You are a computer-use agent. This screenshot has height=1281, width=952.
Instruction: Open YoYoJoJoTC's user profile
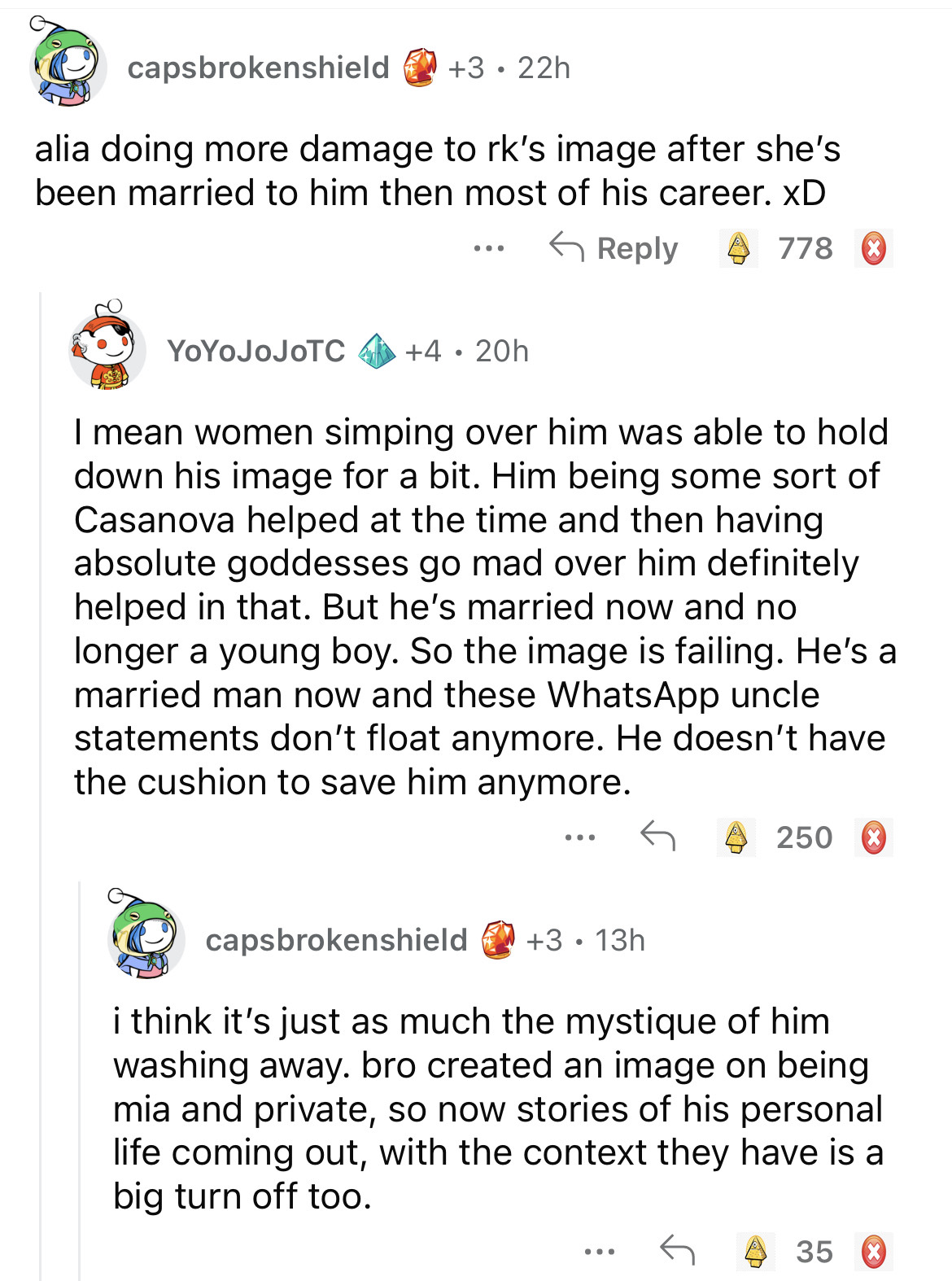tap(256, 351)
